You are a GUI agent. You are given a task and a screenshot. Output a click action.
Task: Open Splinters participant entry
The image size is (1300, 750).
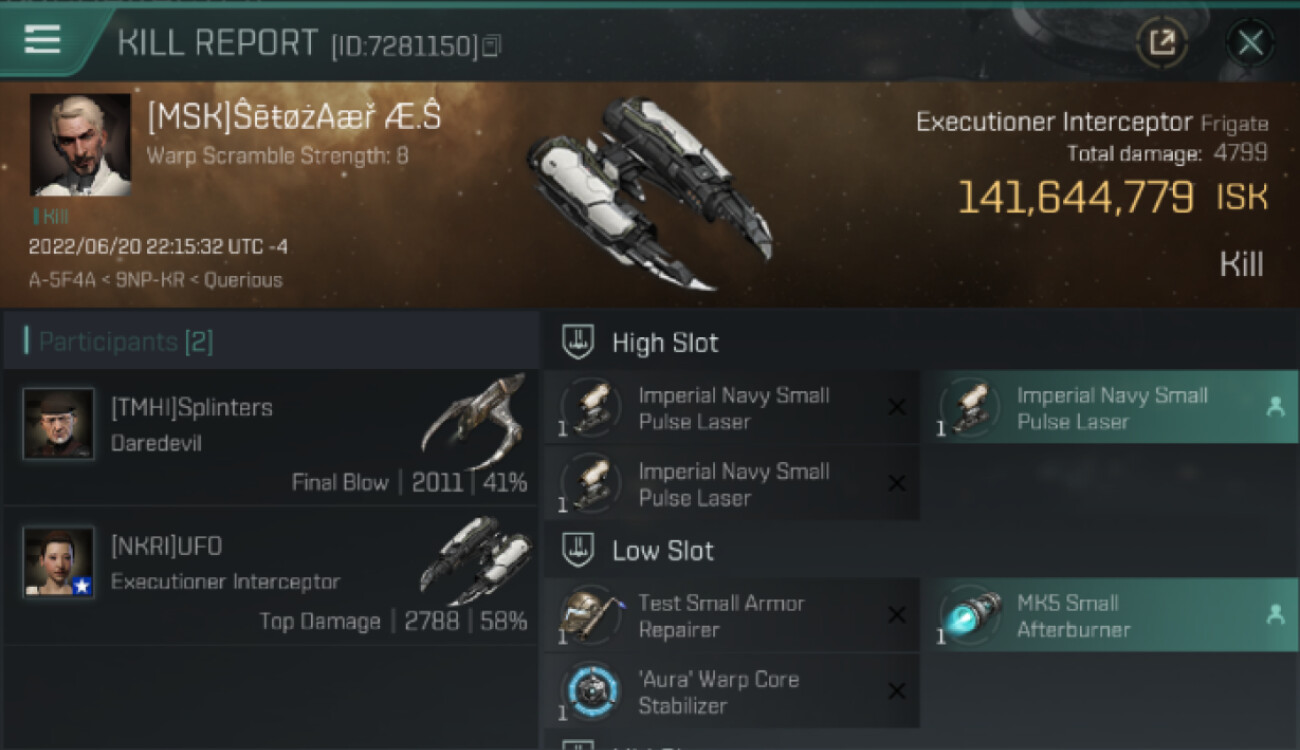270,436
